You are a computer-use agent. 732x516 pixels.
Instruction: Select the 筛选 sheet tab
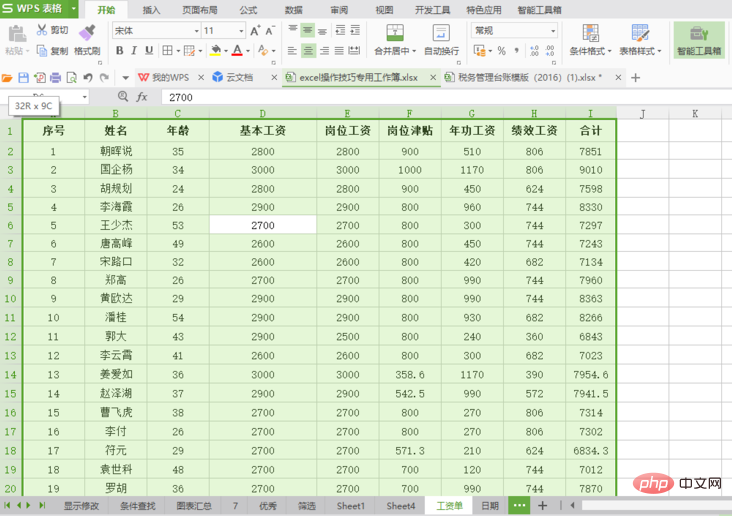(x=307, y=506)
